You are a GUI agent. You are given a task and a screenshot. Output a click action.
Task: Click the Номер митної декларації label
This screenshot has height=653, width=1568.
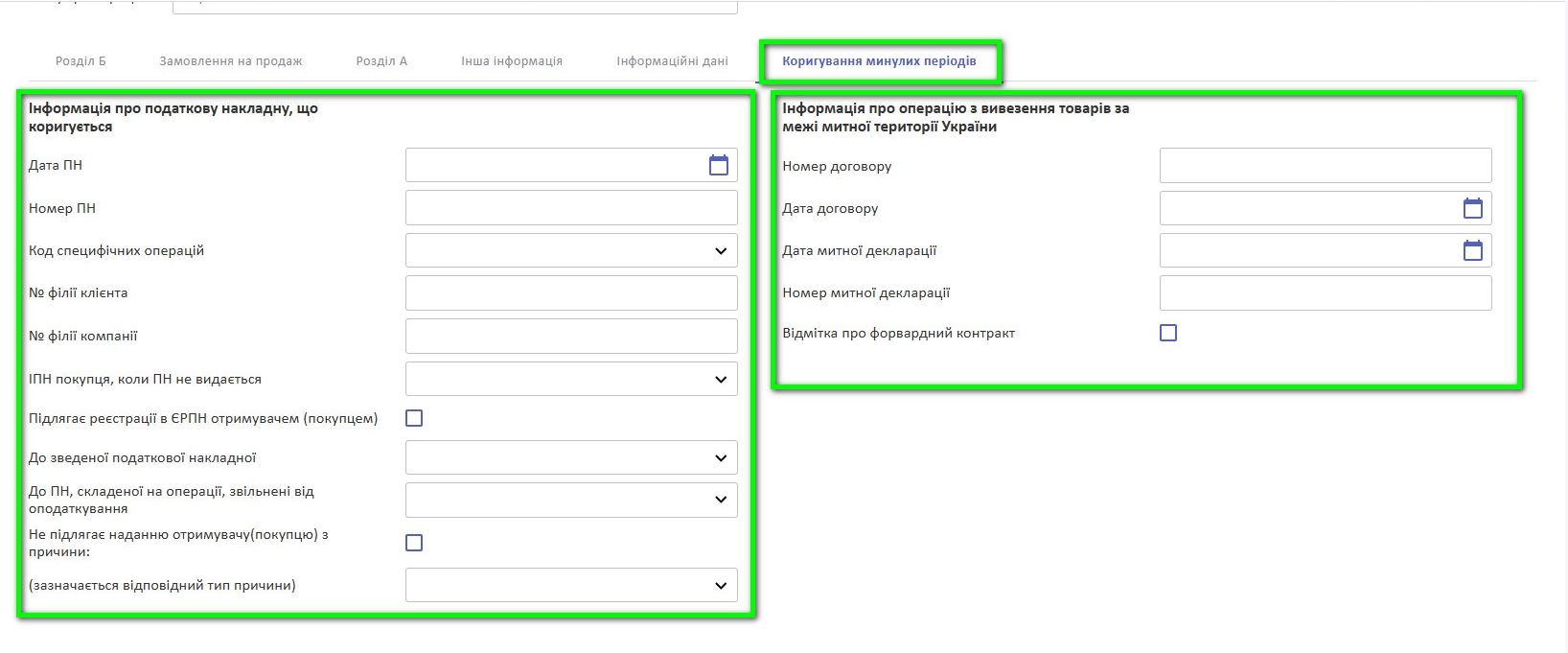(865, 292)
